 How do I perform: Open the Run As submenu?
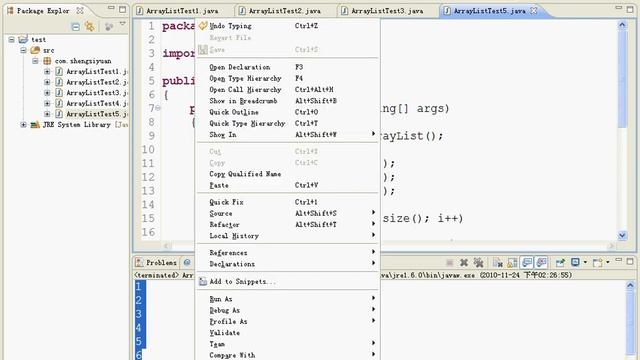[288, 299]
